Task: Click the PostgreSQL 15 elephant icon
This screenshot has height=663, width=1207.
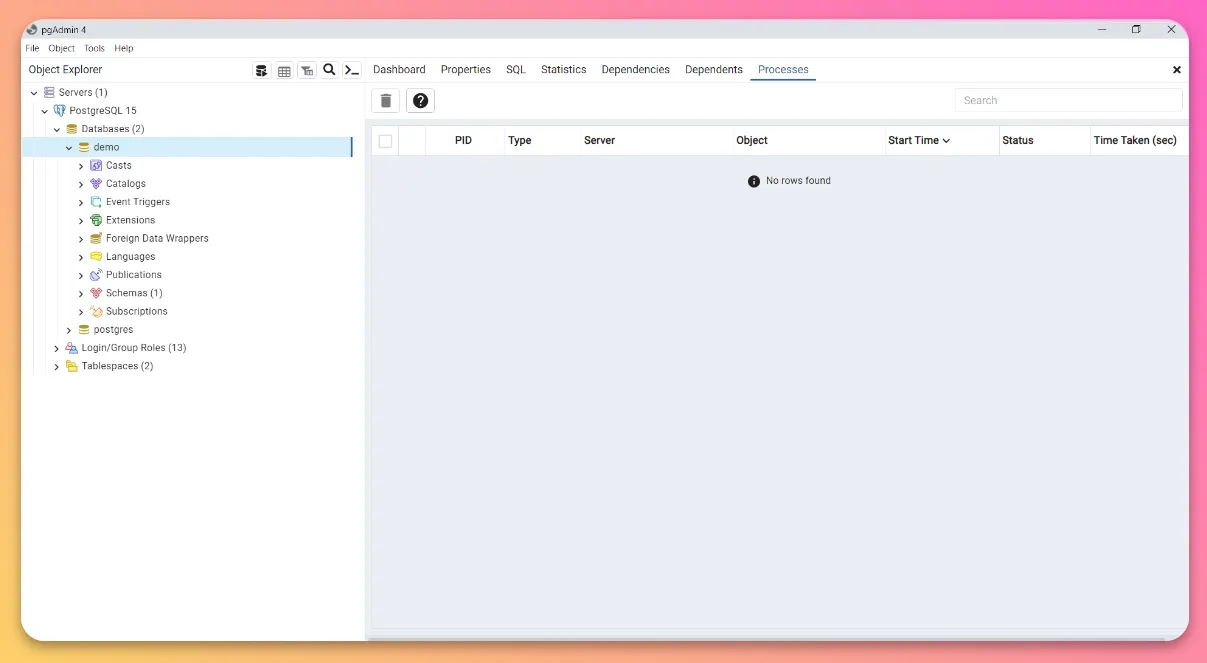Action: tap(60, 111)
